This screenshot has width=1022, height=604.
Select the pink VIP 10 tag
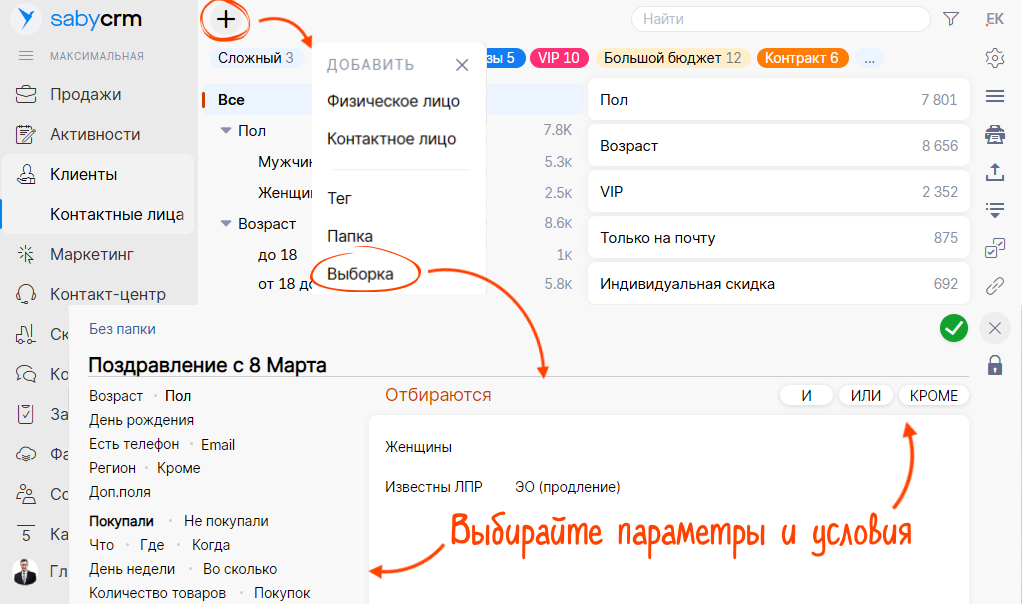558,58
